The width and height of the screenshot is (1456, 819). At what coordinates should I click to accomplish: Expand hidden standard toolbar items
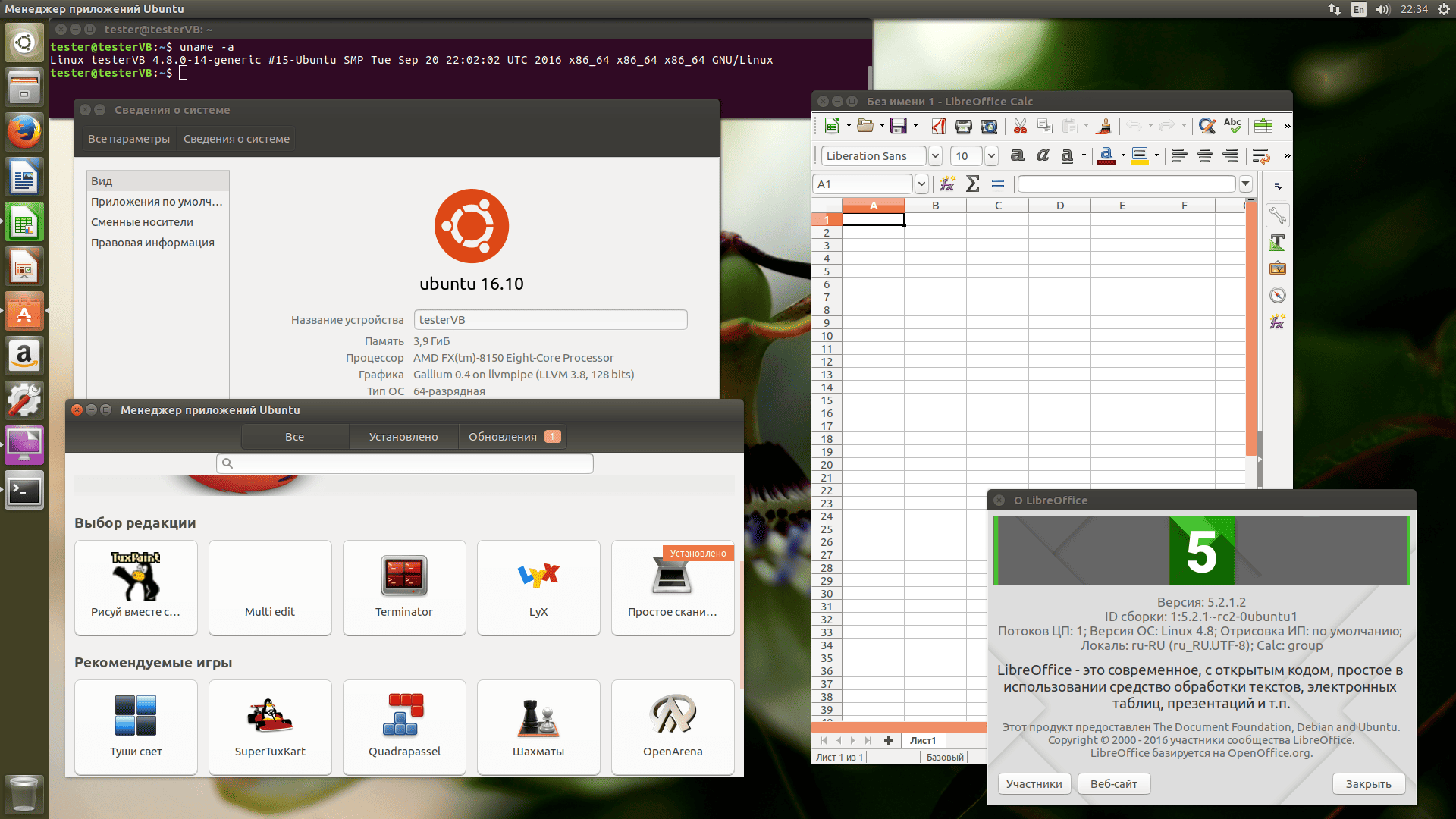tap(1287, 126)
